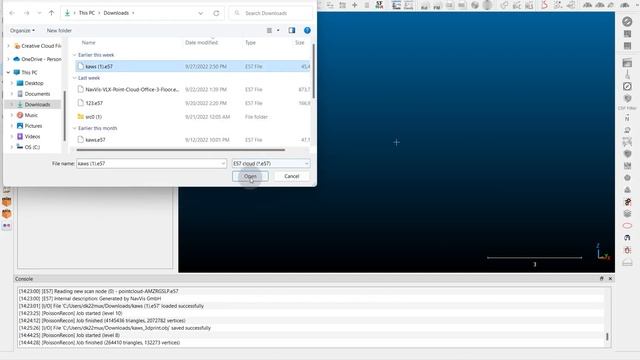Image resolution: width=640 pixels, height=360 pixels.
Task: Sort files by Date modified column
Action: coord(201,42)
